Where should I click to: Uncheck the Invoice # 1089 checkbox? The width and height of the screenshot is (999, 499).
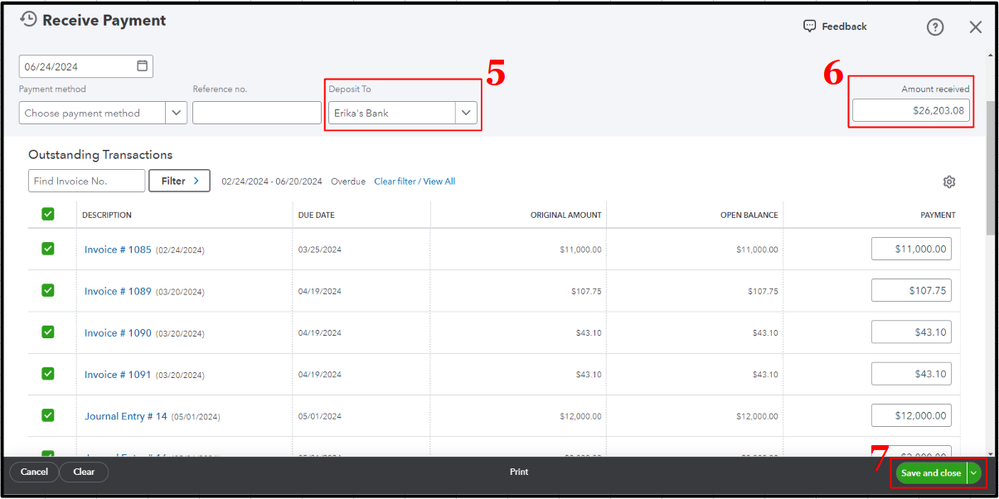click(48, 290)
